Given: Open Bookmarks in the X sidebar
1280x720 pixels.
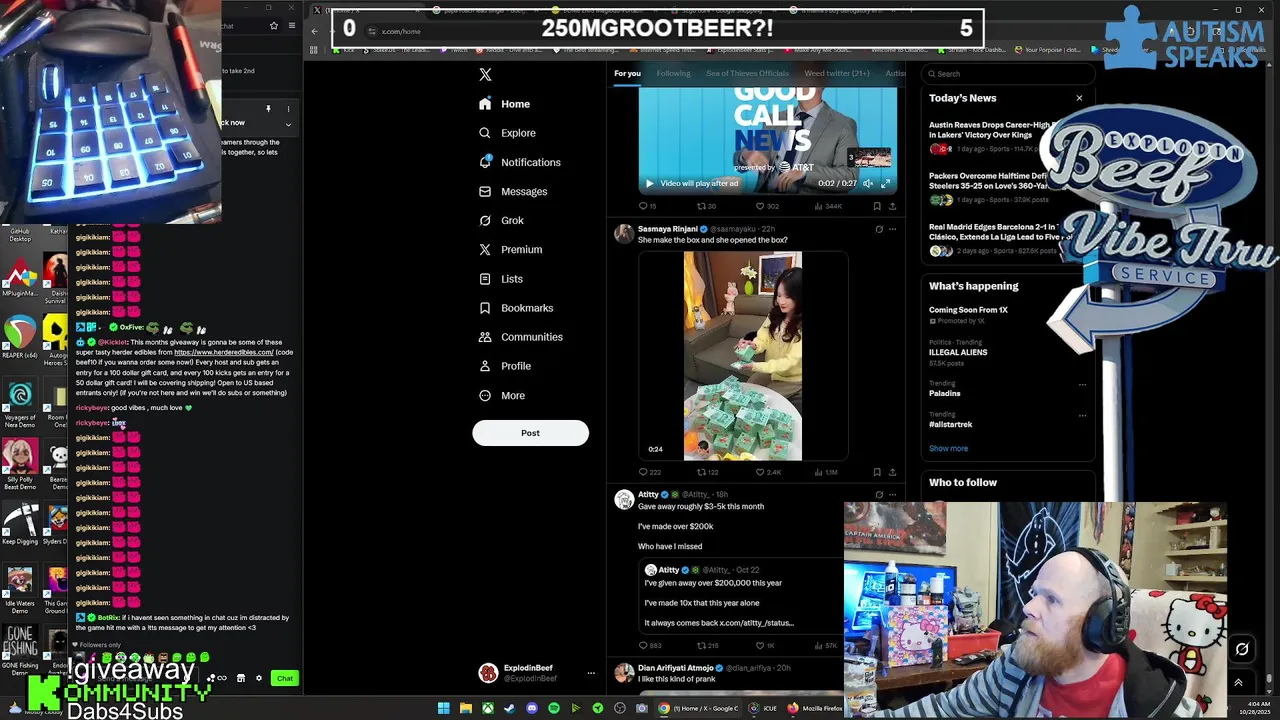Looking at the screenshot, I should click(515, 308).
